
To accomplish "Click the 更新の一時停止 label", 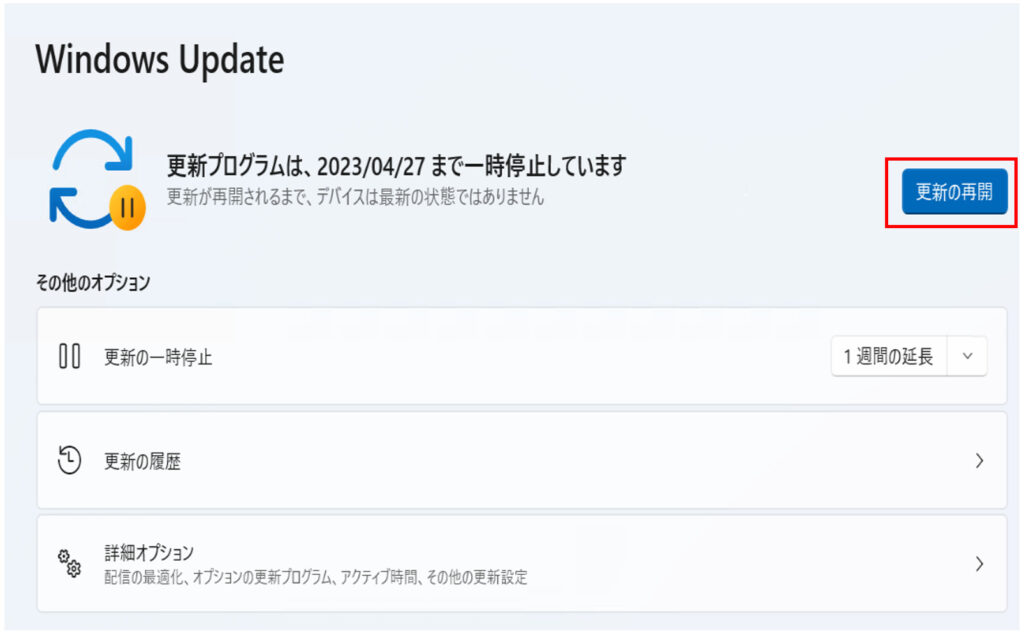I will [x=159, y=357].
